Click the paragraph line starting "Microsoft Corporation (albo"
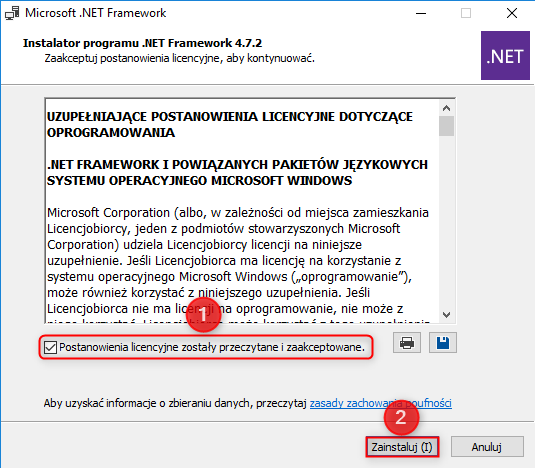 [x=238, y=213]
